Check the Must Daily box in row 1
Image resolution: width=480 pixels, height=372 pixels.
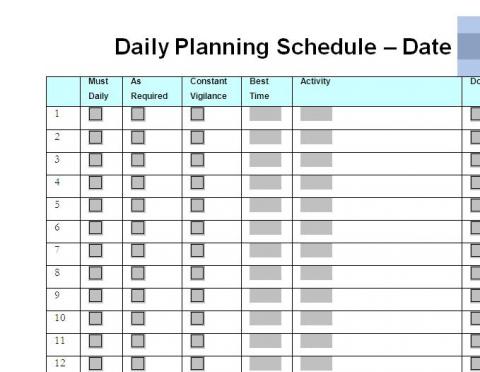tap(95, 114)
